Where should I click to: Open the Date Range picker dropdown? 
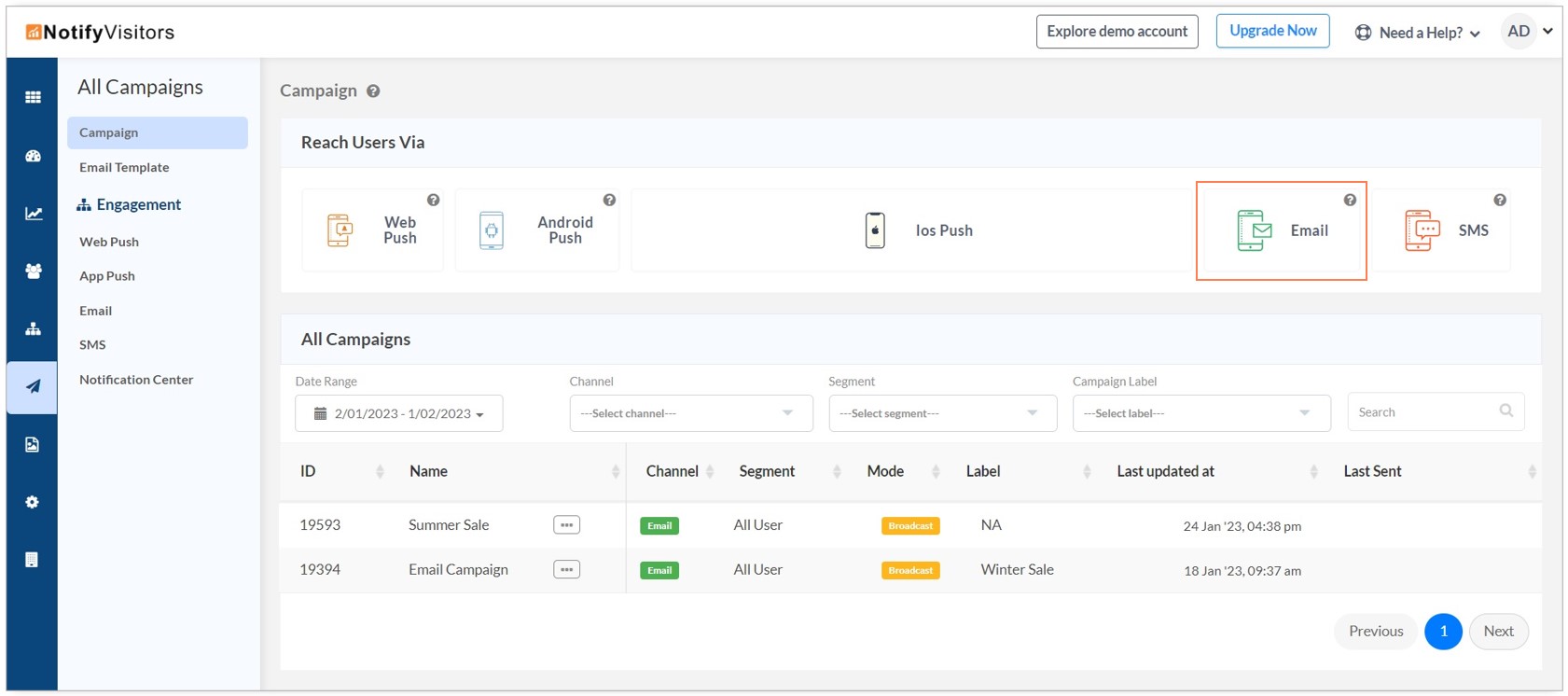[399, 413]
